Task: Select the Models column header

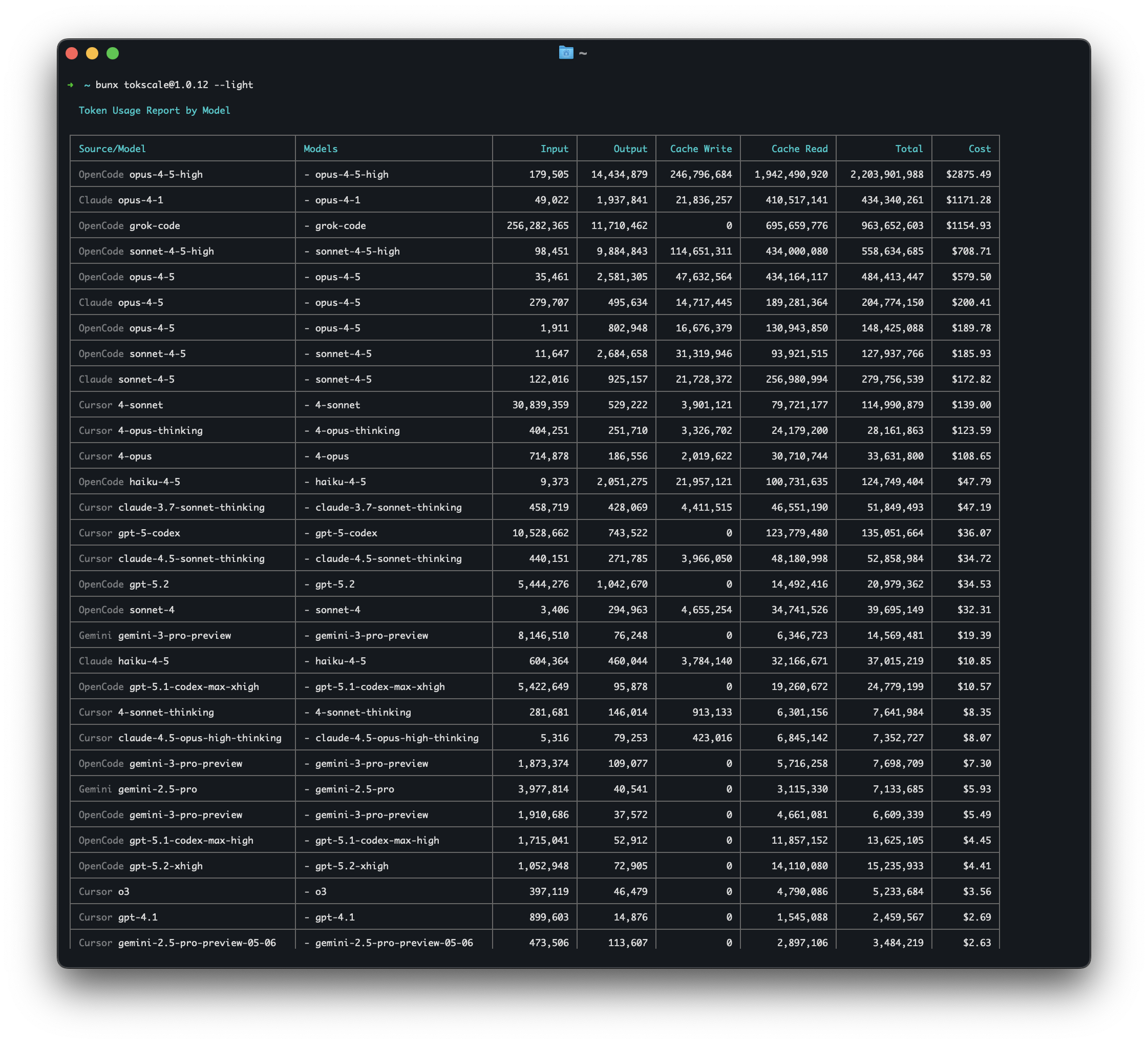Action: 321,149
